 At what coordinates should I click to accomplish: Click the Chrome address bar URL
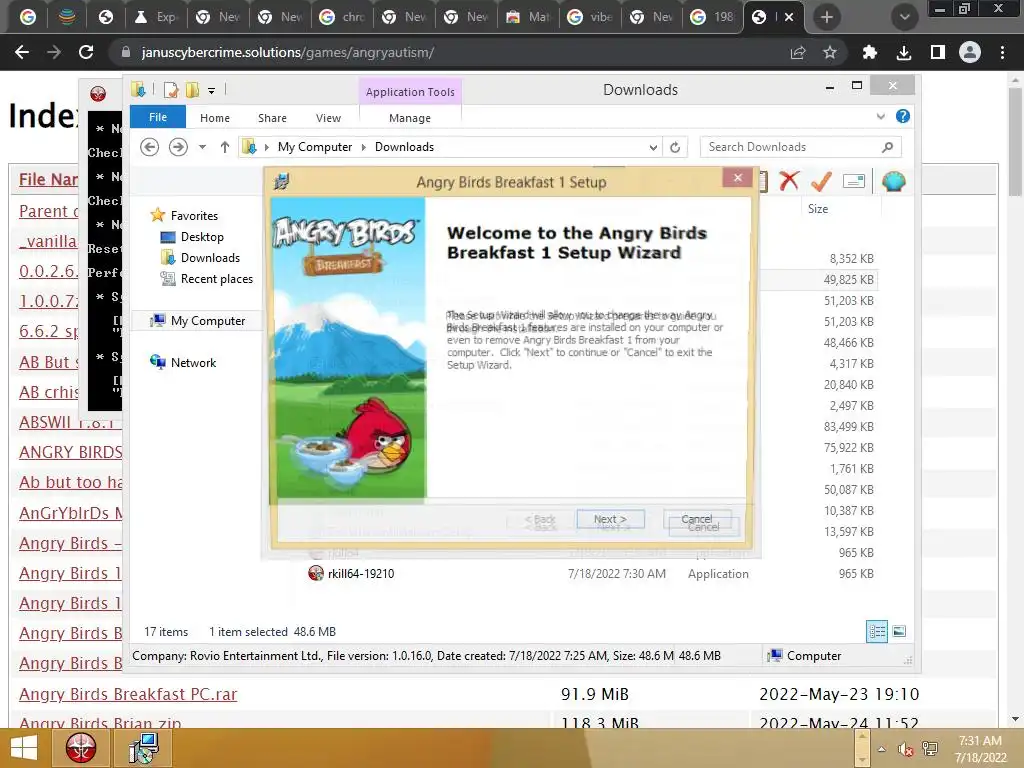(287, 52)
